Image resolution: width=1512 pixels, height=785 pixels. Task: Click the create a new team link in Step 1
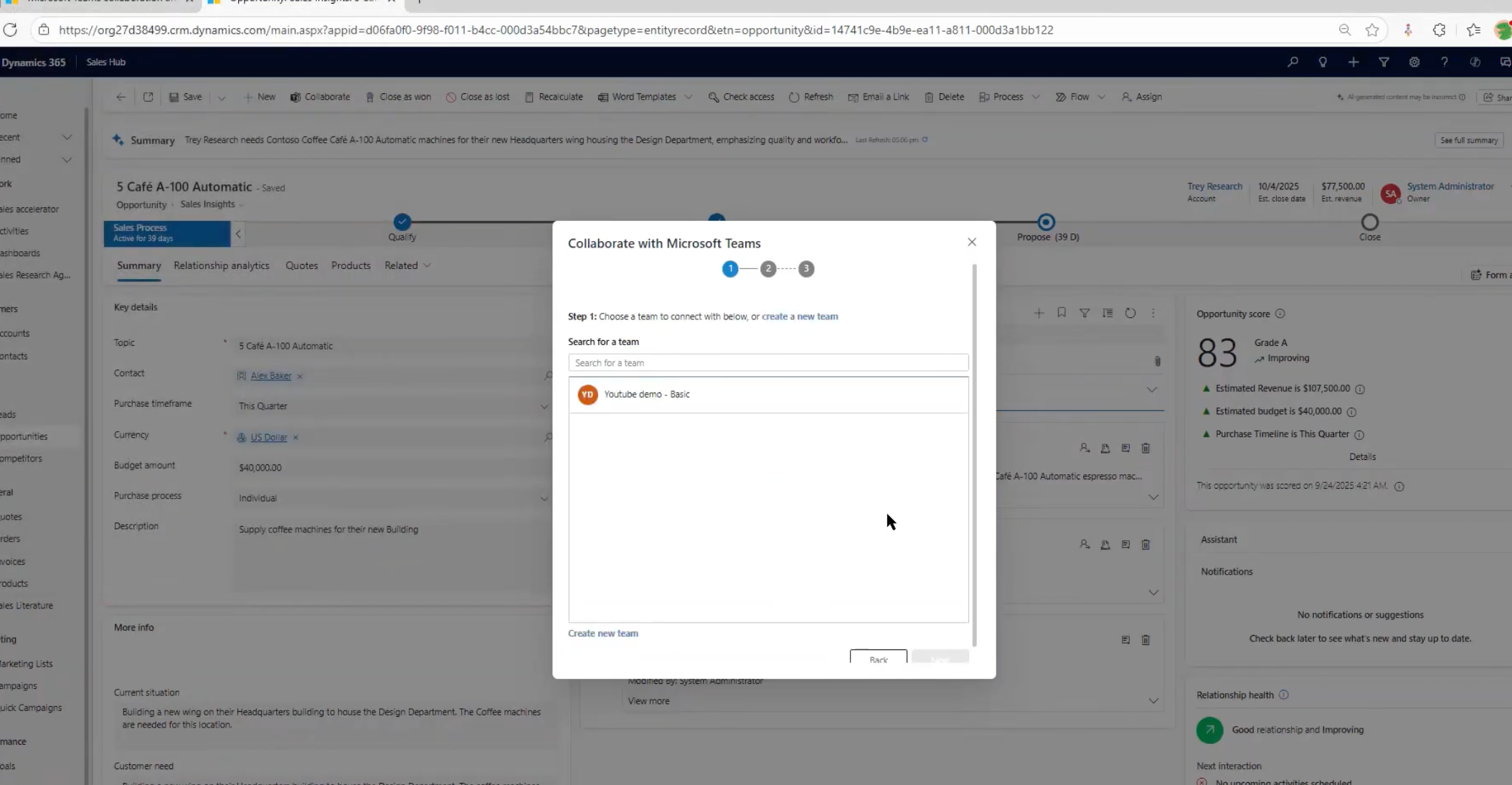(800, 316)
